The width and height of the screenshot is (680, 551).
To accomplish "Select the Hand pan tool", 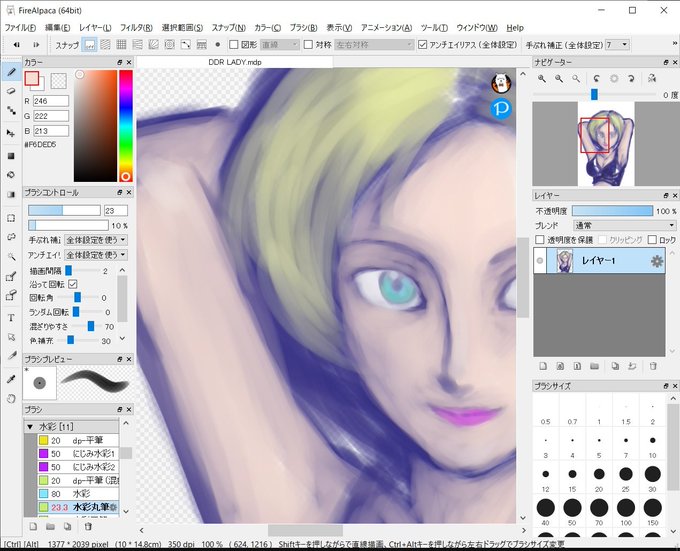I will click(11, 398).
